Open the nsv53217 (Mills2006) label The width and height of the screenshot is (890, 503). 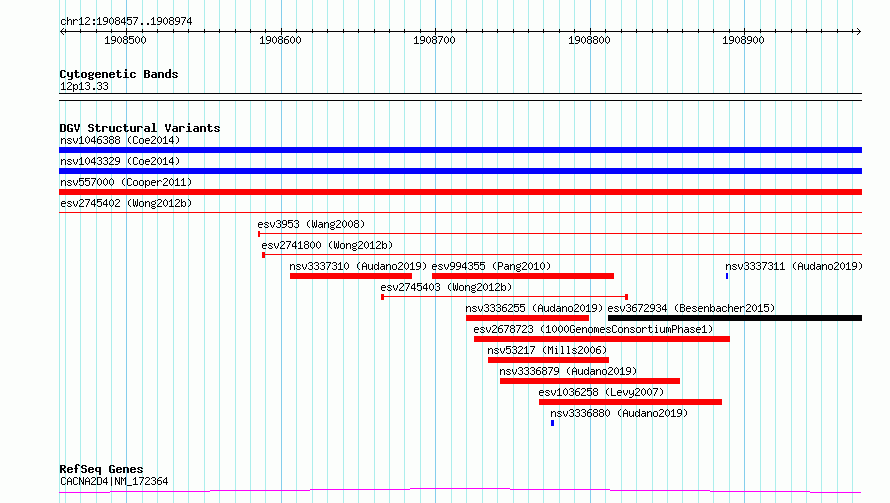pyautogui.click(x=547, y=350)
